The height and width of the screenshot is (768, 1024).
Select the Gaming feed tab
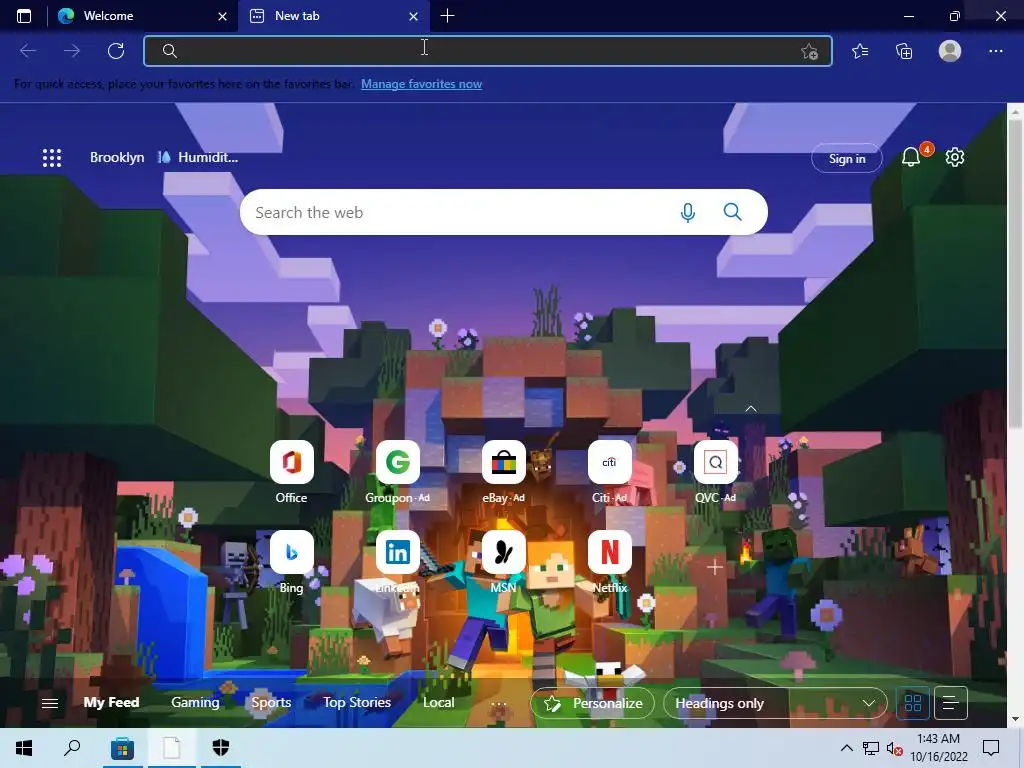tap(195, 703)
